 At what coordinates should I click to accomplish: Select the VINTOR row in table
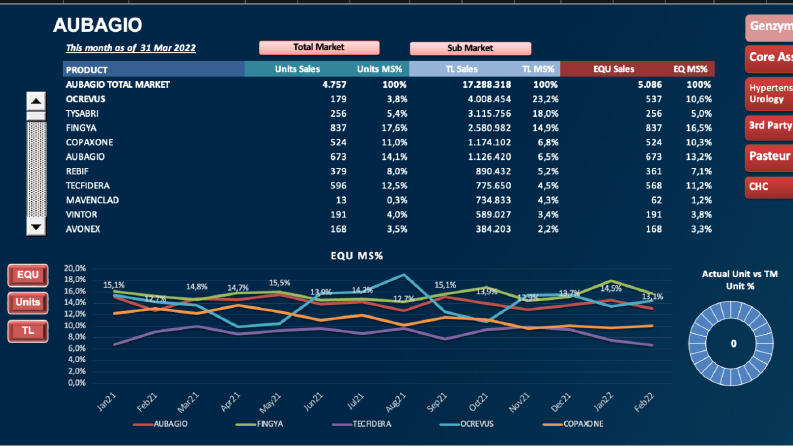[x=388, y=214]
